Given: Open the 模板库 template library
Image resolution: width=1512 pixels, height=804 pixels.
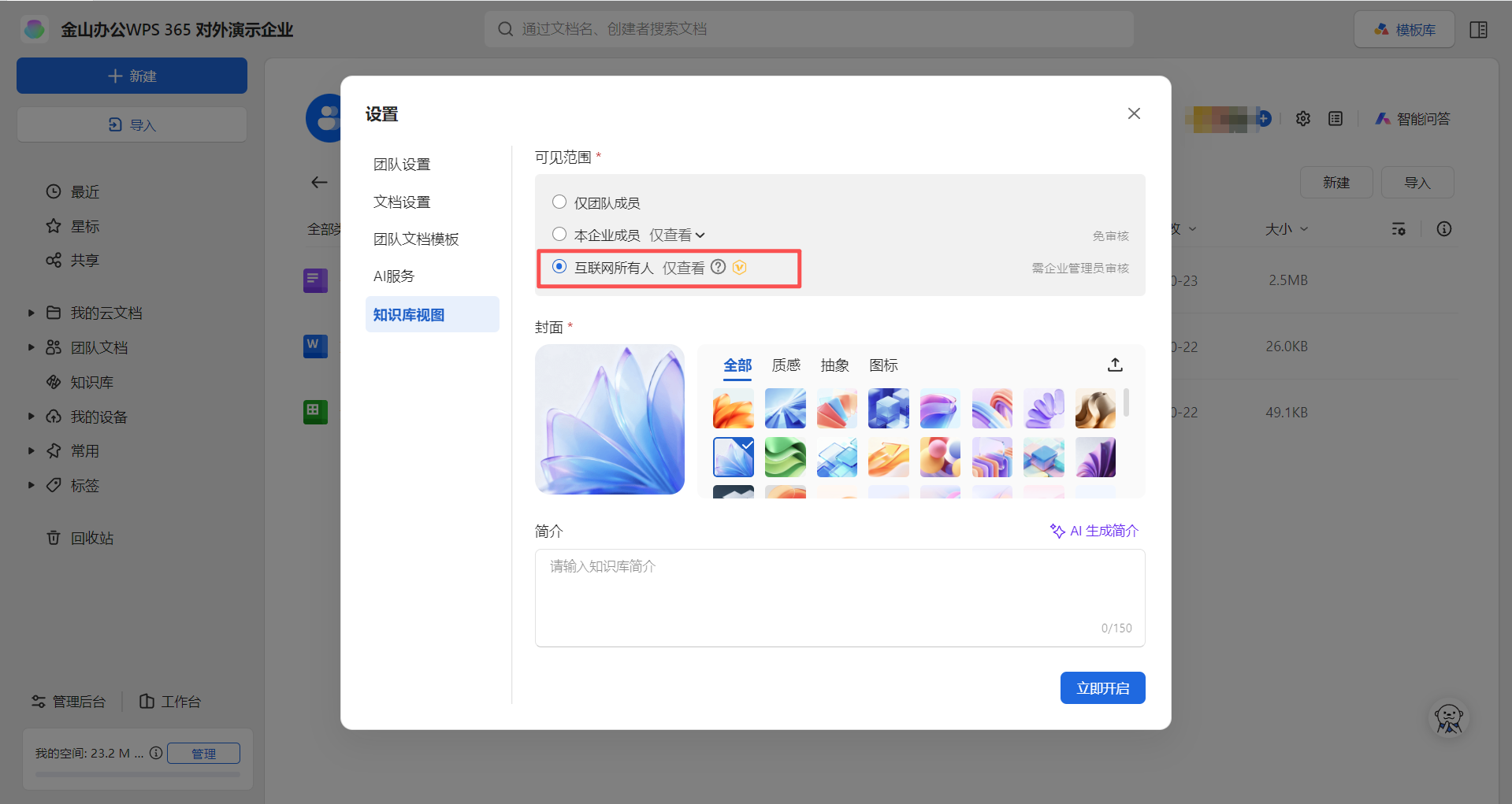Looking at the screenshot, I should 1405,30.
